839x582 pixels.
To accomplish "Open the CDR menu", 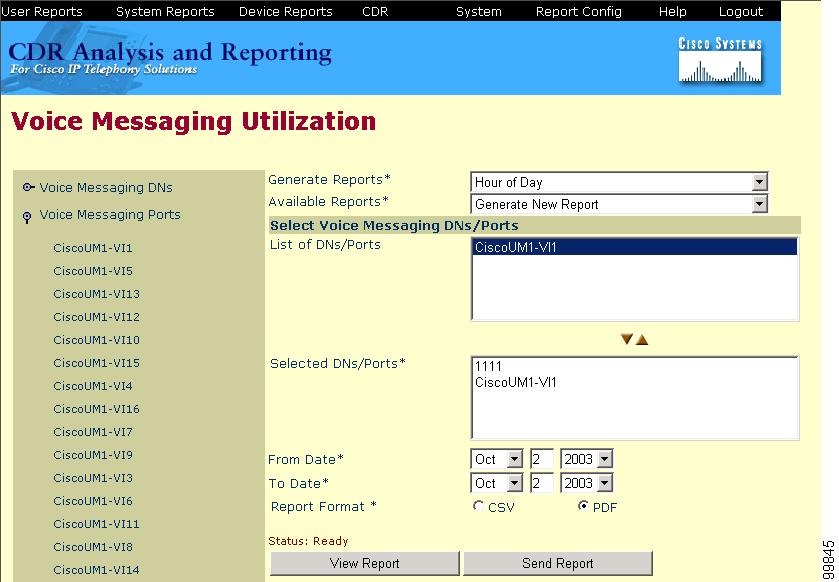I will coord(375,11).
